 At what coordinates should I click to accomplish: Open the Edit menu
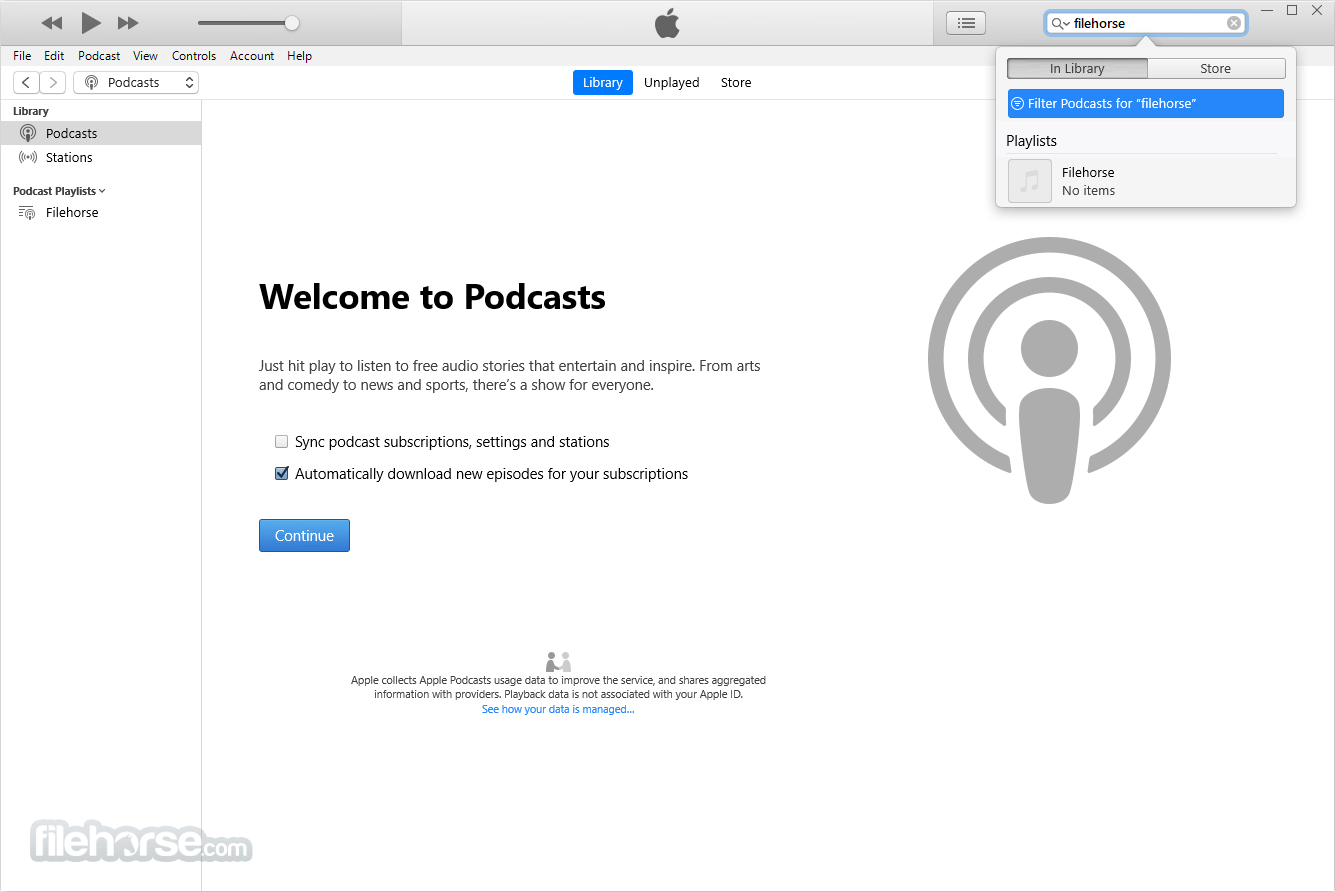(x=54, y=56)
